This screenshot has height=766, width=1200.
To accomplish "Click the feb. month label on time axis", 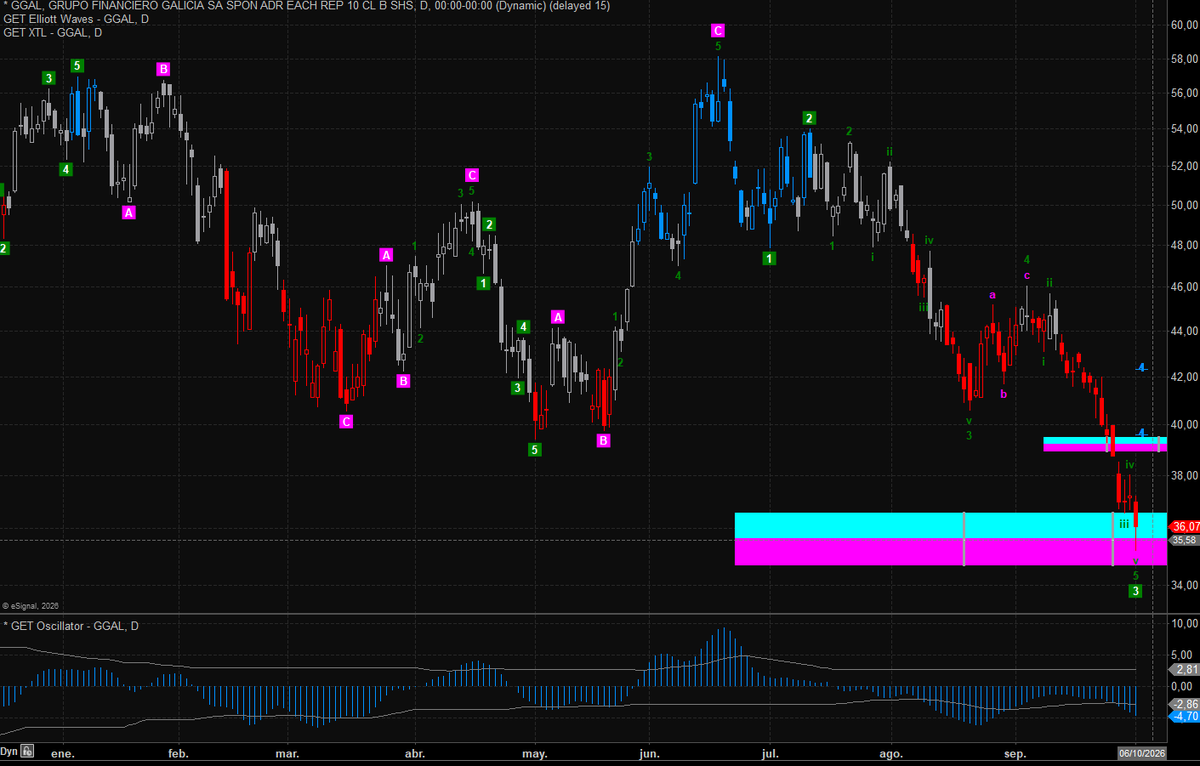I will 179,752.
